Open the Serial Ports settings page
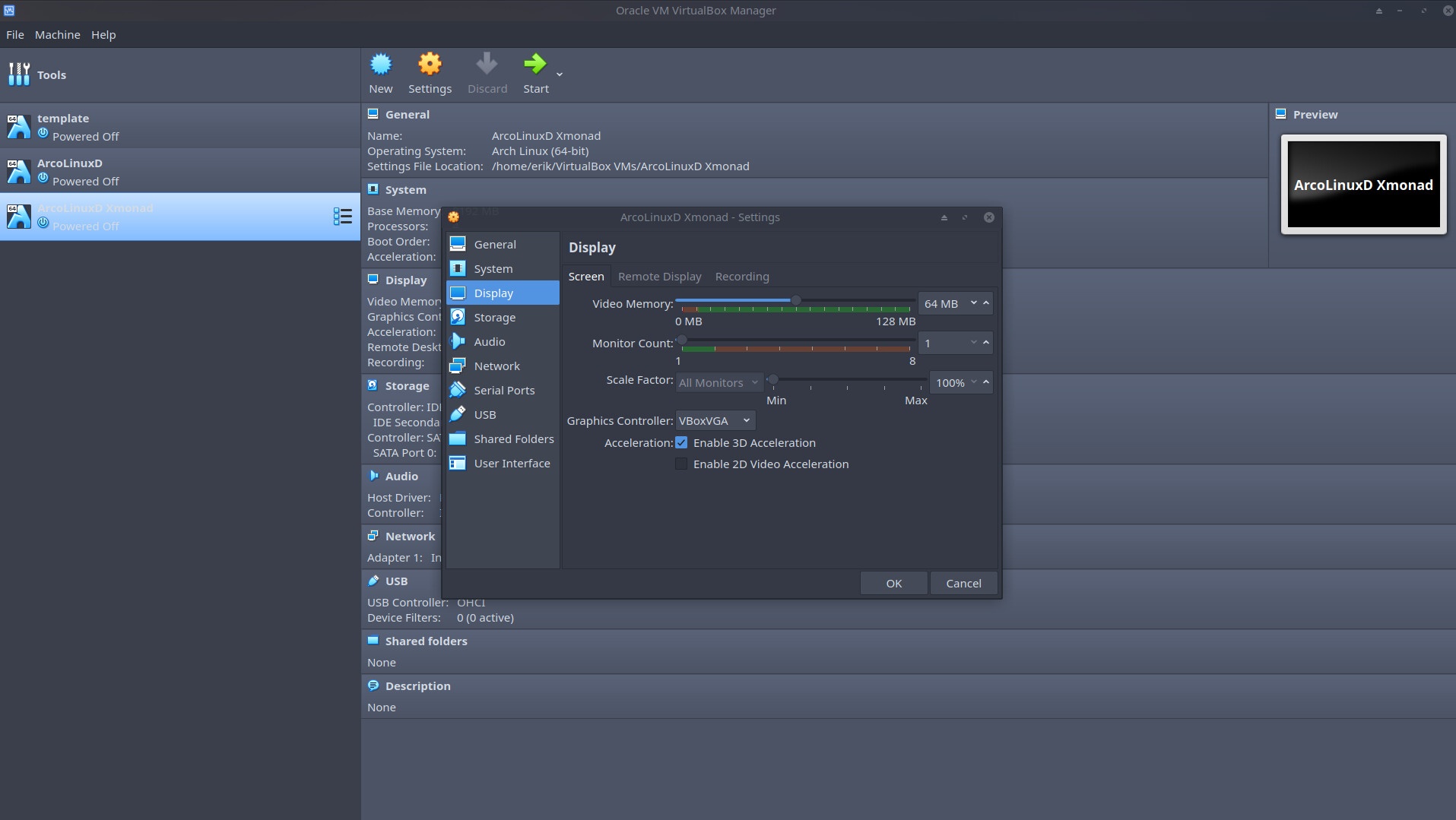Image resolution: width=1456 pixels, height=820 pixels. [505, 390]
